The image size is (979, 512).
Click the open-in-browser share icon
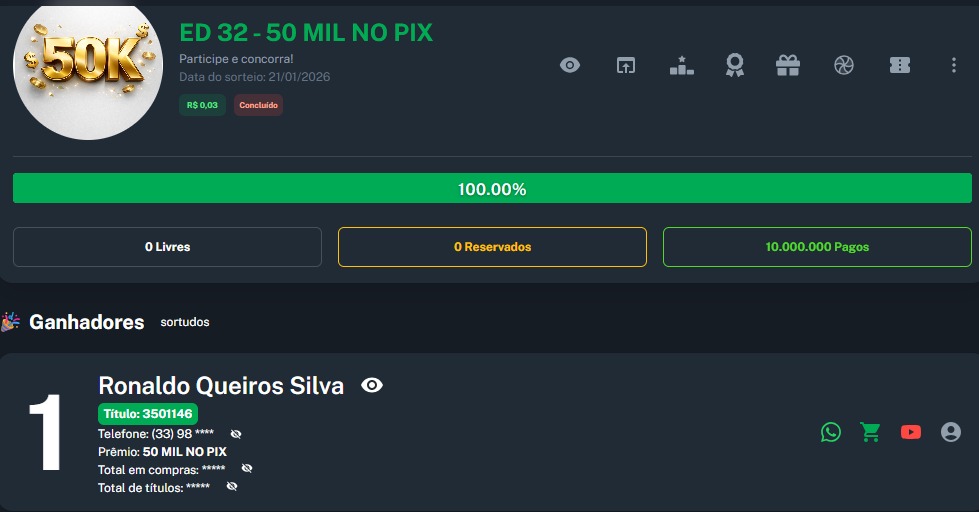tap(625, 66)
